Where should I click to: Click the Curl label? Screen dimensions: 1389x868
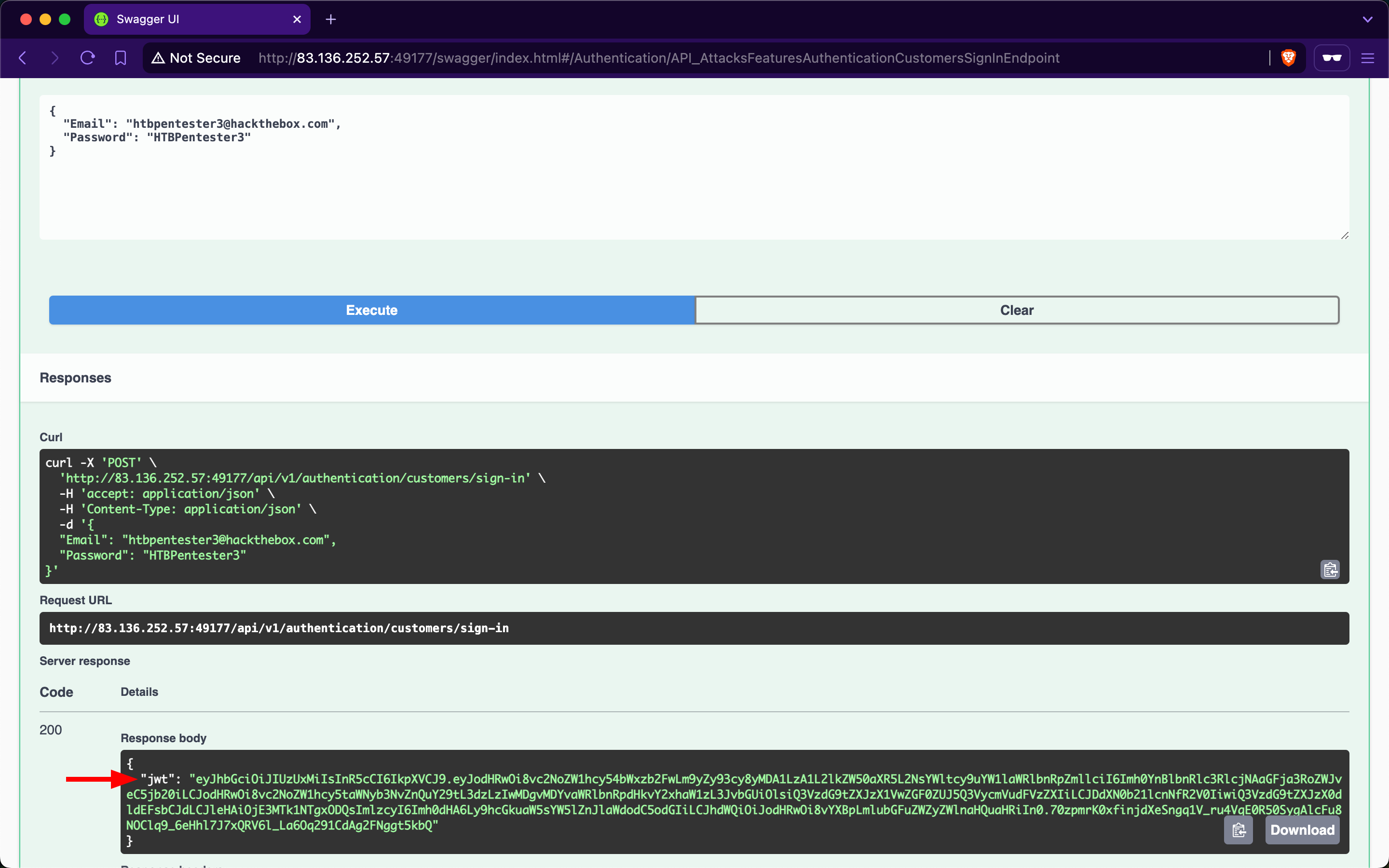[x=51, y=437]
